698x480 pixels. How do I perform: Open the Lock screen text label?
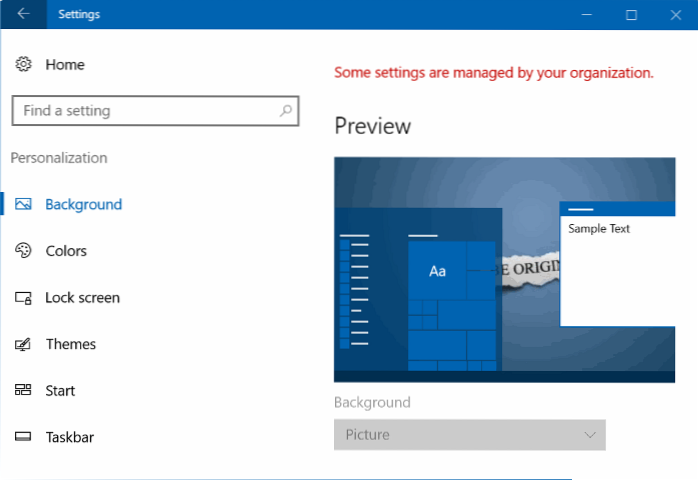pyautogui.click(x=82, y=298)
